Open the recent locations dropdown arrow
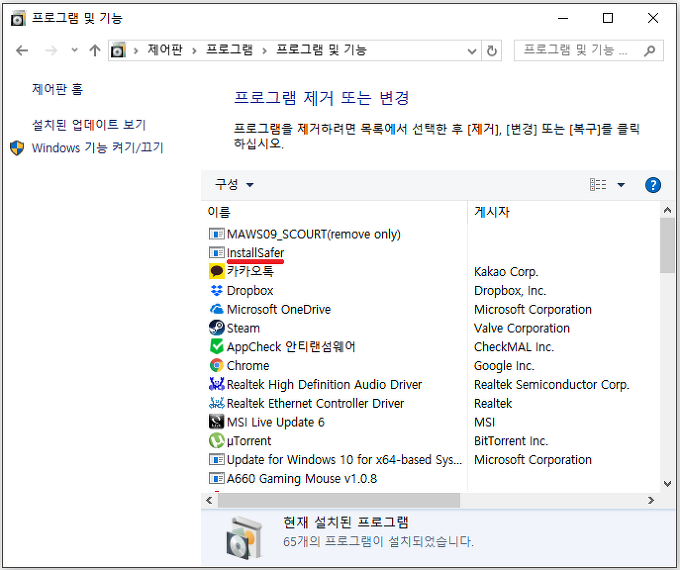 pos(75,50)
